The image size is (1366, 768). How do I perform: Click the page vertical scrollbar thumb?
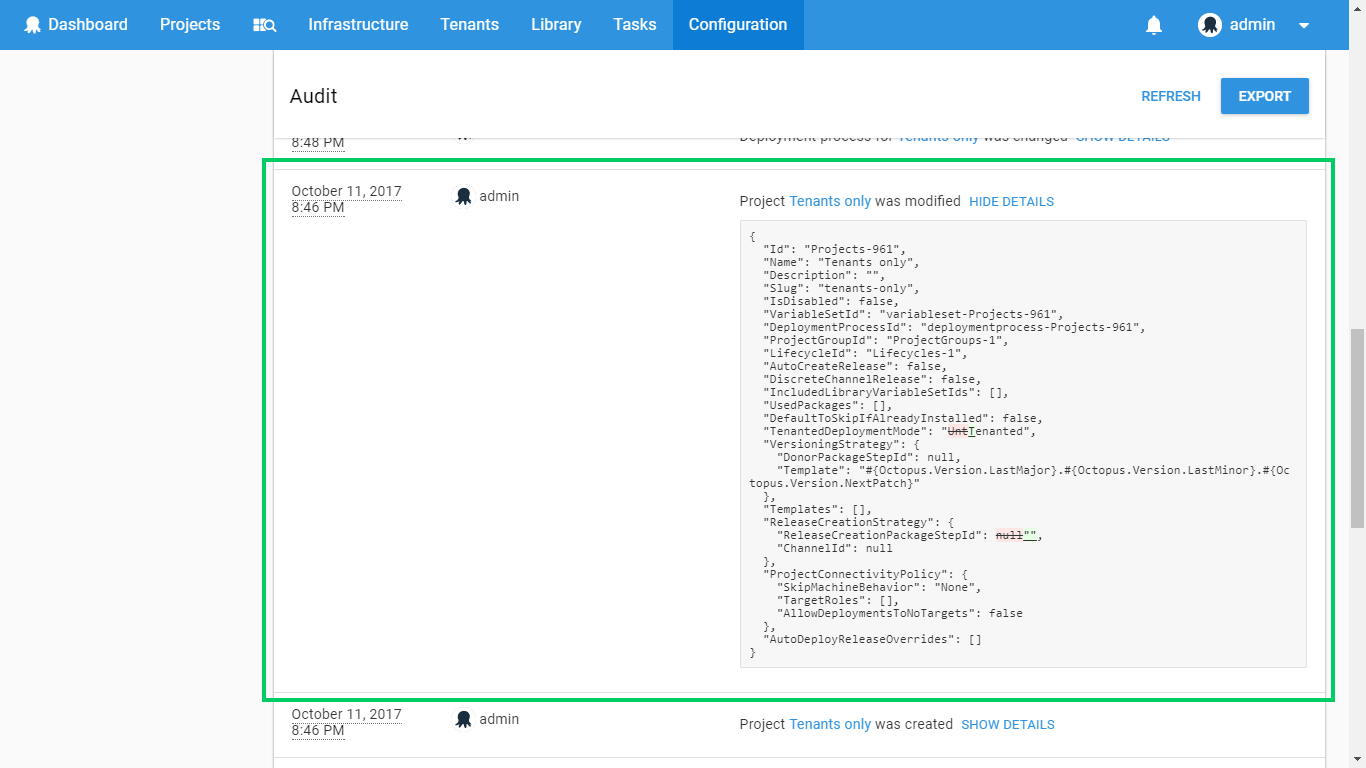click(x=1357, y=428)
